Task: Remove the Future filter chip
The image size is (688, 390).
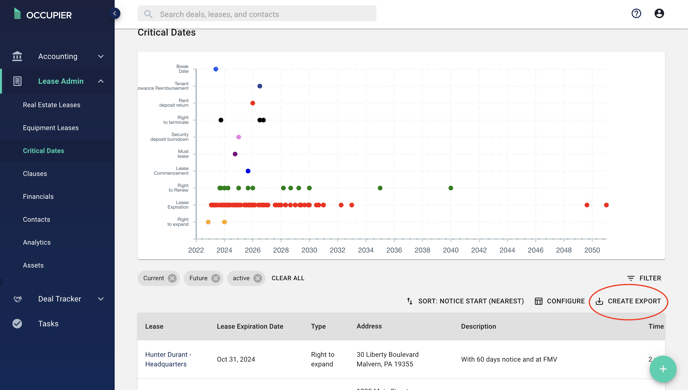Action: click(215, 278)
